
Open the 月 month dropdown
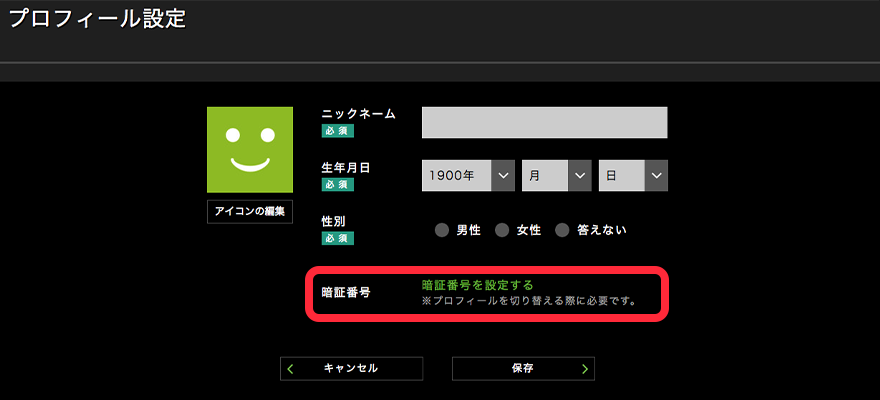tap(557, 176)
